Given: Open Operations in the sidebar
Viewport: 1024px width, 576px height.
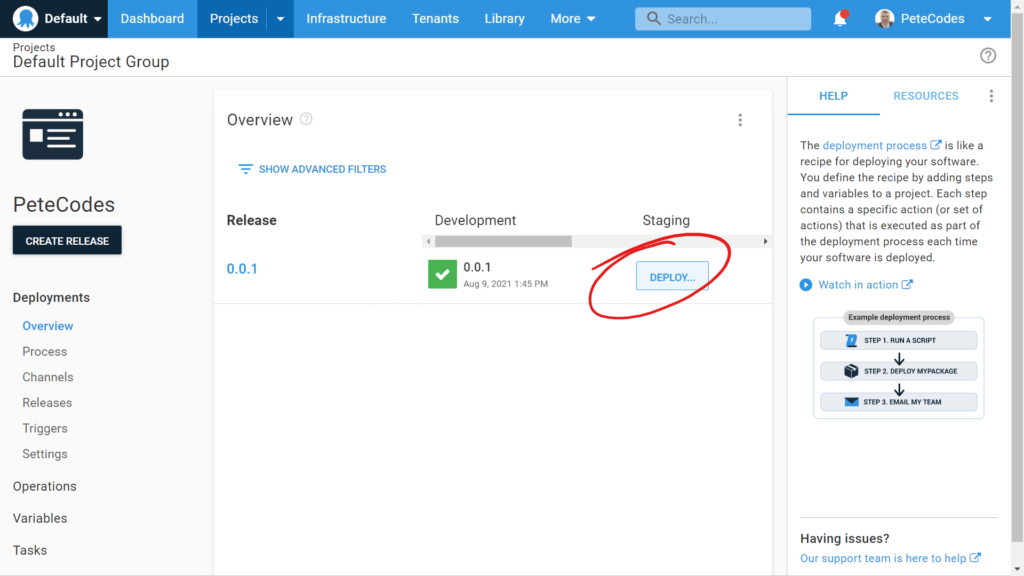Looking at the screenshot, I should pyautogui.click(x=44, y=486).
